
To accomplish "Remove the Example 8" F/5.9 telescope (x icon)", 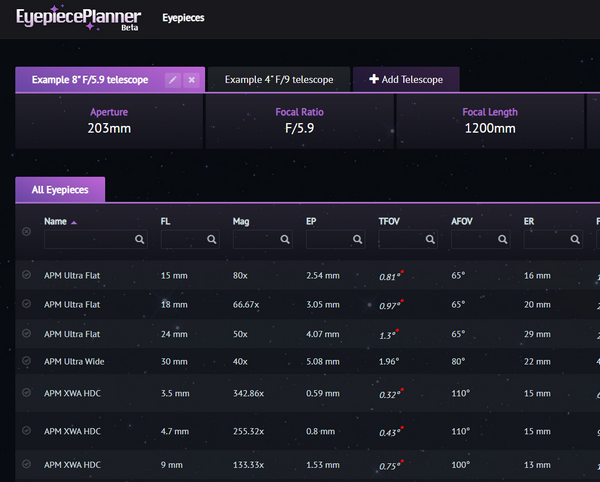I will 191,80.
